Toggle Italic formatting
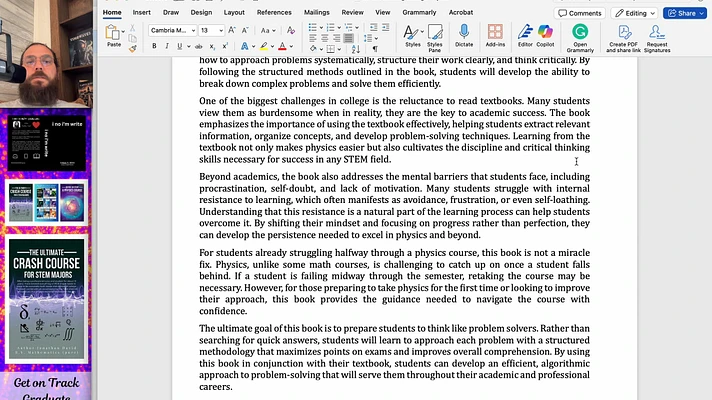 click(167, 46)
